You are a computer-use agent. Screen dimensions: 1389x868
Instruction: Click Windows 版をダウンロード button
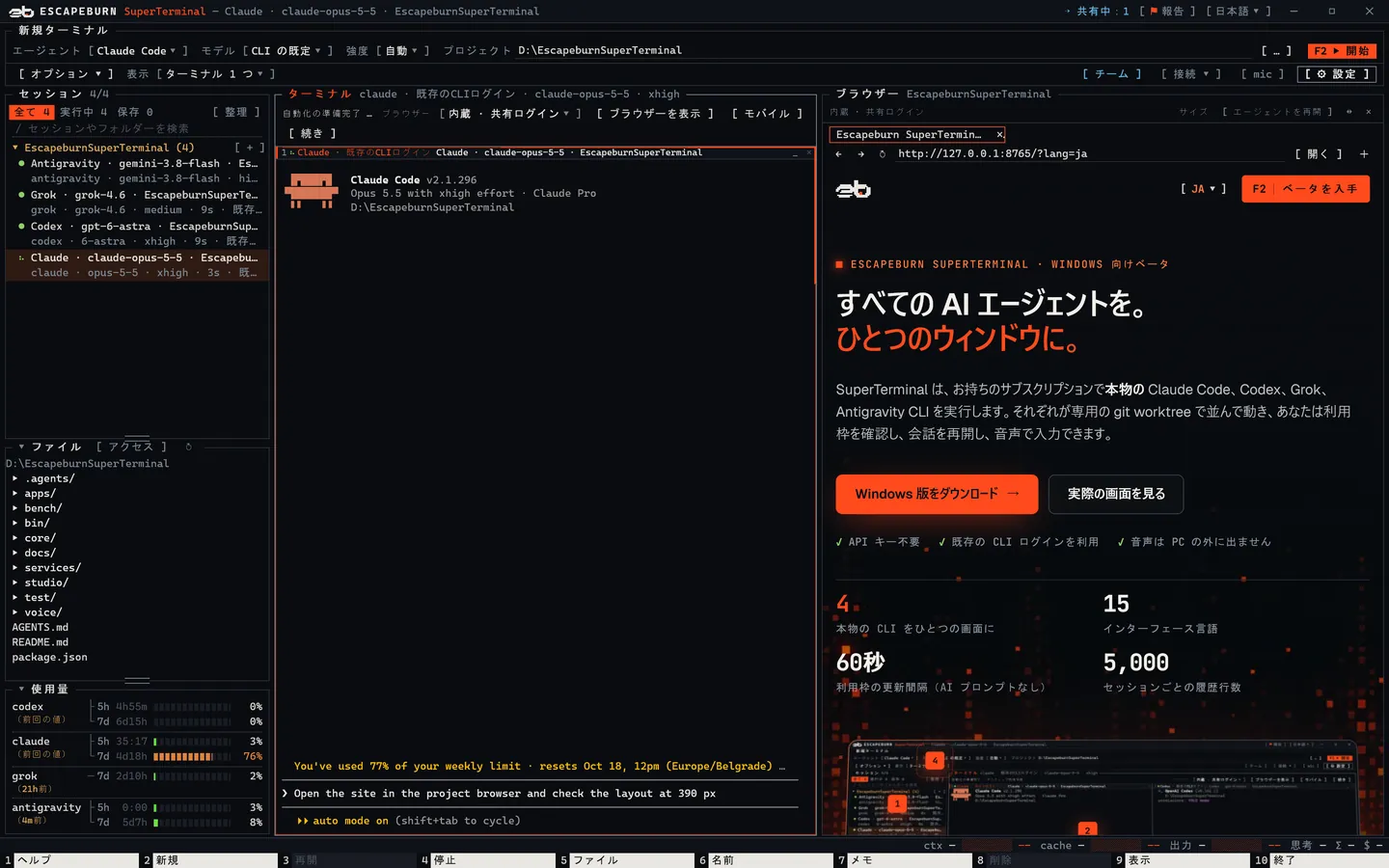(x=937, y=494)
